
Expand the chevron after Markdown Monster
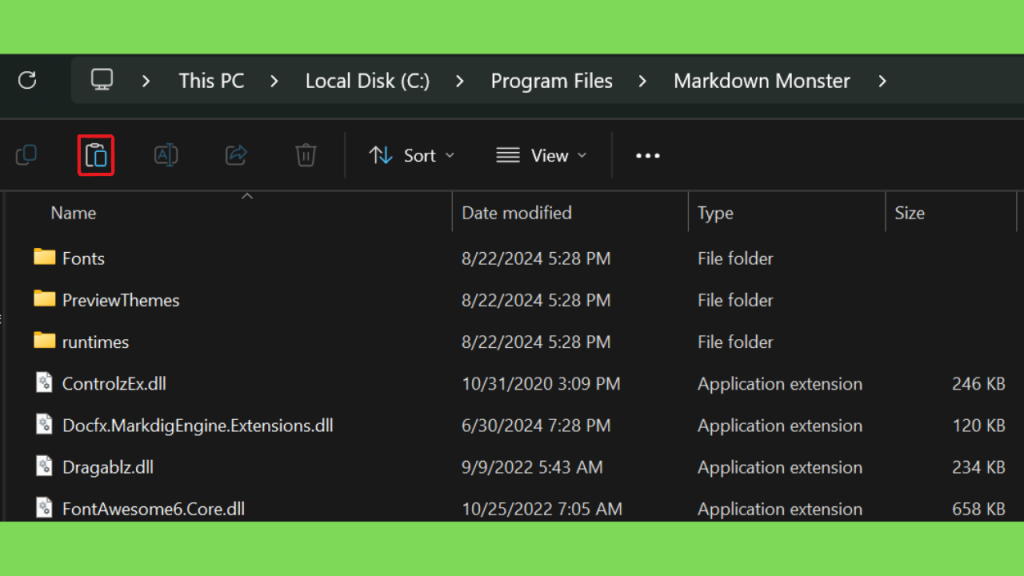pos(882,81)
